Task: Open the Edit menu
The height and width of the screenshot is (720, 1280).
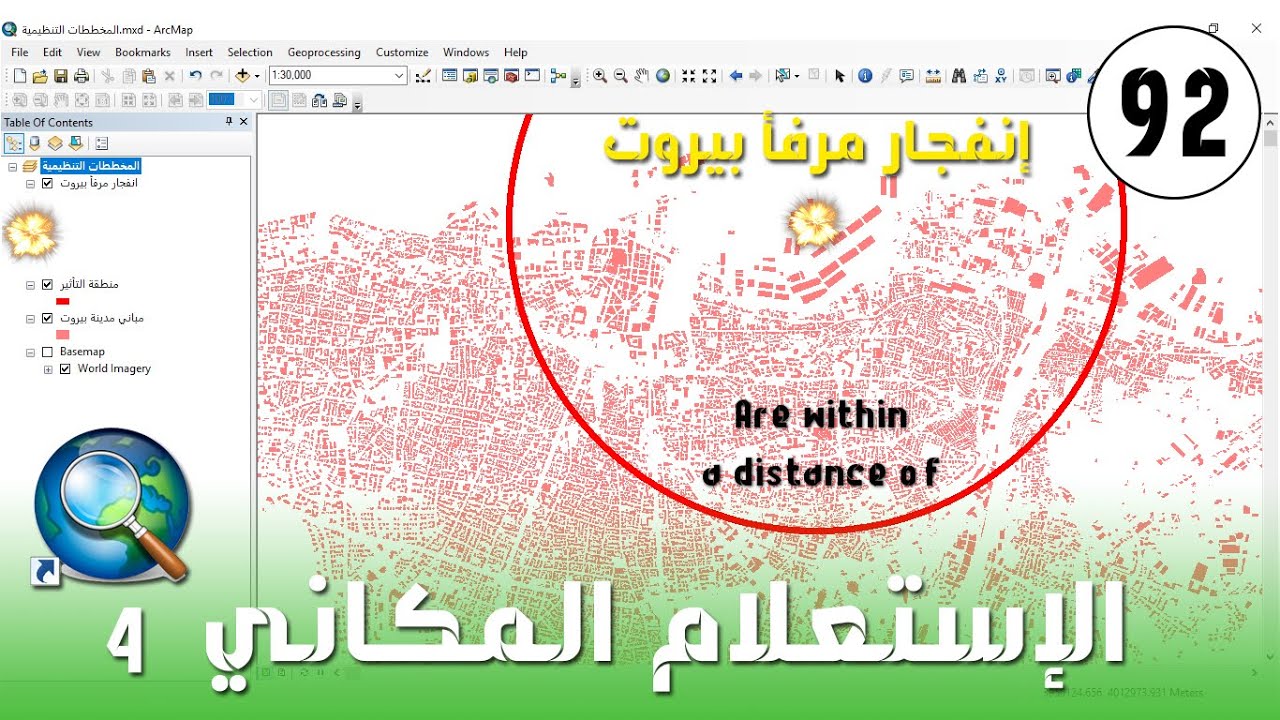Action: (52, 52)
